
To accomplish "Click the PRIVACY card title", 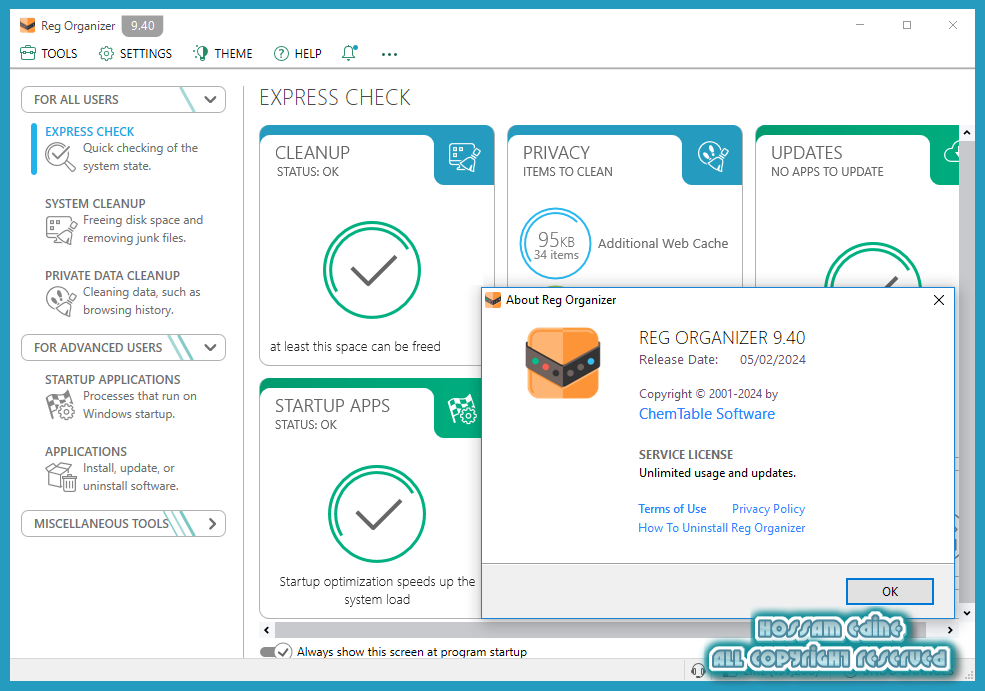I will (x=556, y=153).
